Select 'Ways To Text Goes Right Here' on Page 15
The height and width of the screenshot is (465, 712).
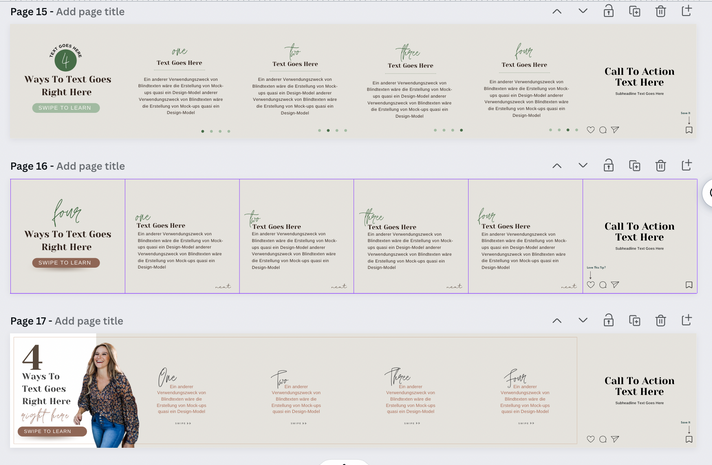pyautogui.click(x=67, y=85)
